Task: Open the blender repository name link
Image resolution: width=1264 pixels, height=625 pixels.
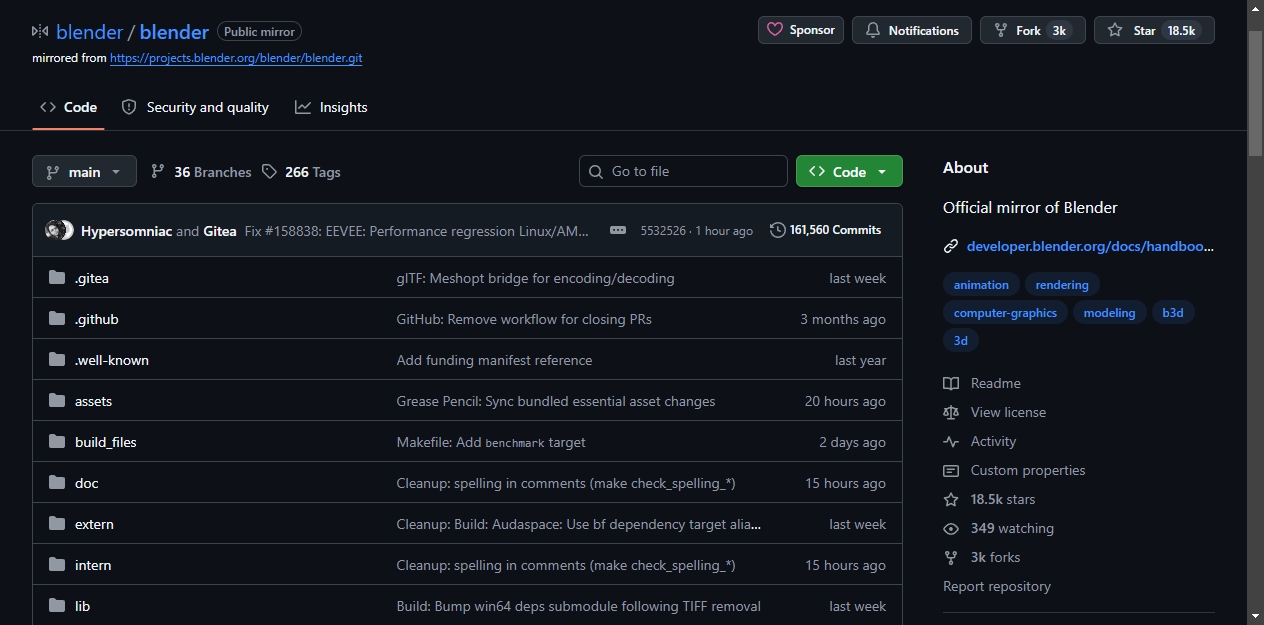Action: tap(174, 31)
